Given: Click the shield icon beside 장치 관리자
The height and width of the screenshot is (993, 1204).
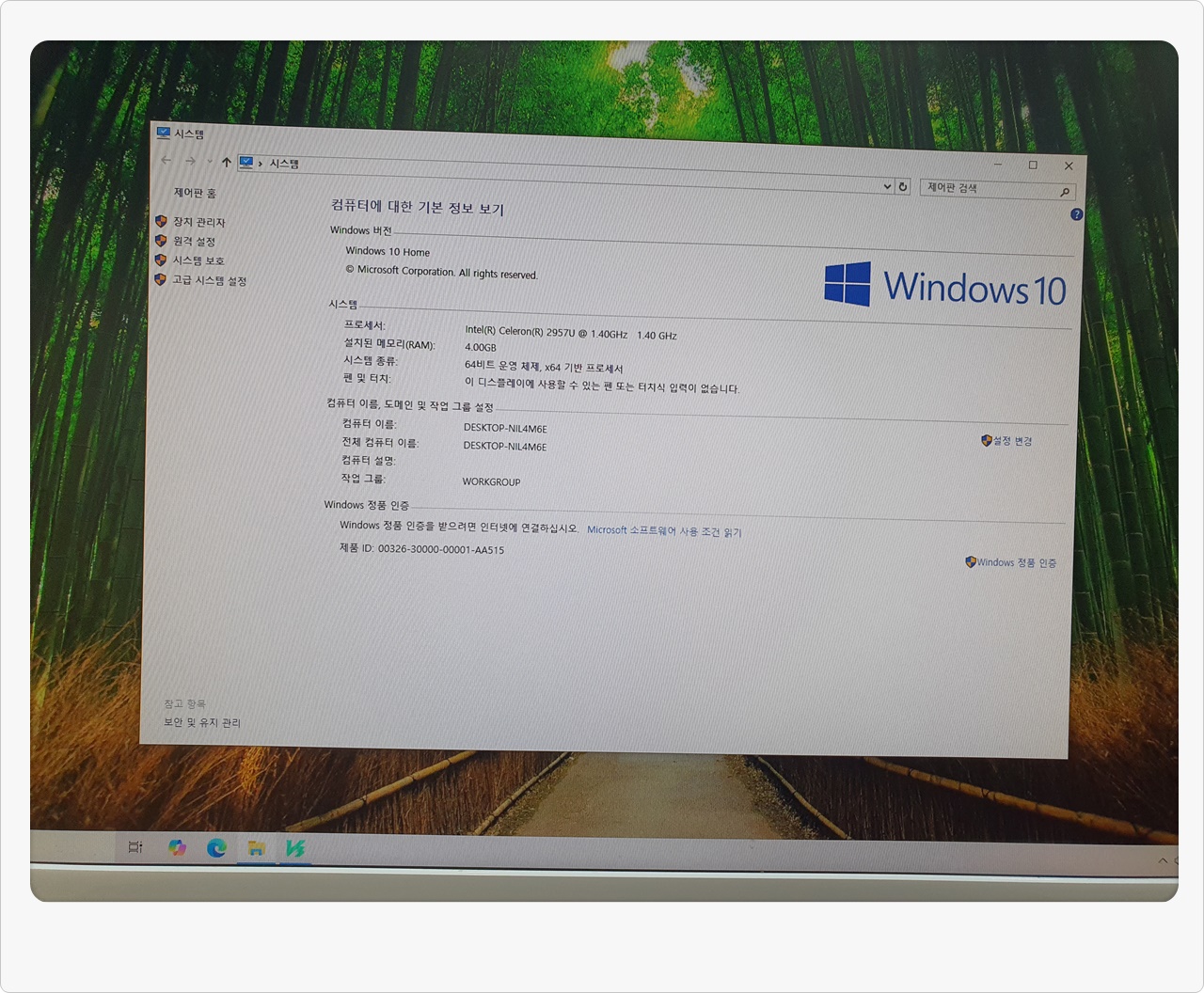Looking at the screenshot, I should pyautogui.click(x=161, y=221).
